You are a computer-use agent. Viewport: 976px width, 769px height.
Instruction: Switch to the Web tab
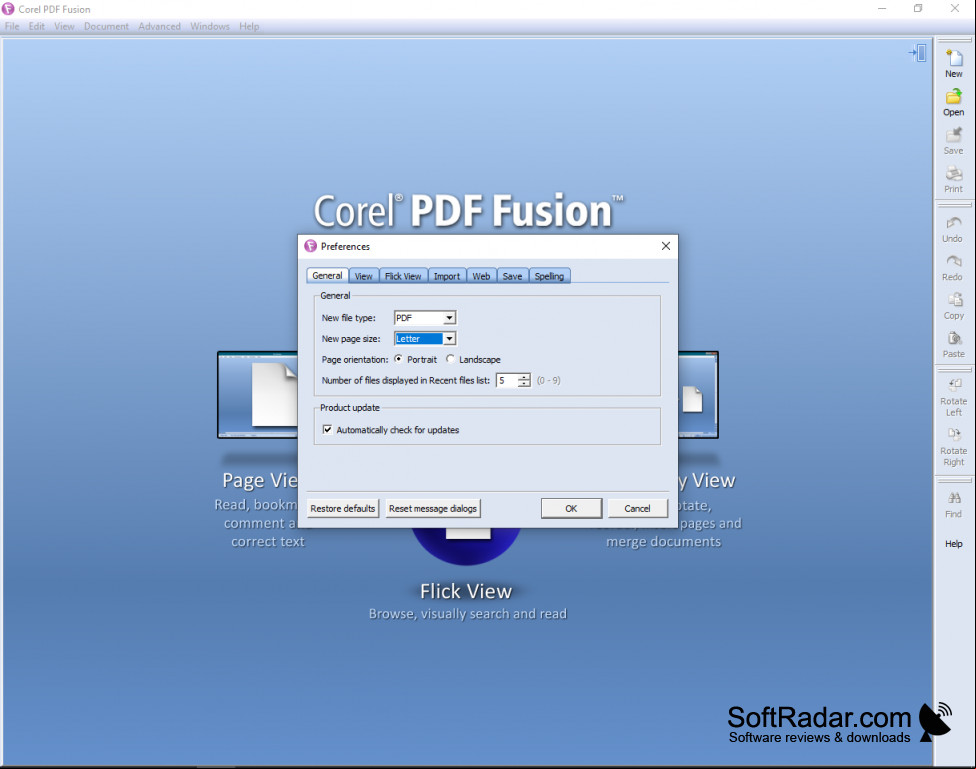coord(481,276)
